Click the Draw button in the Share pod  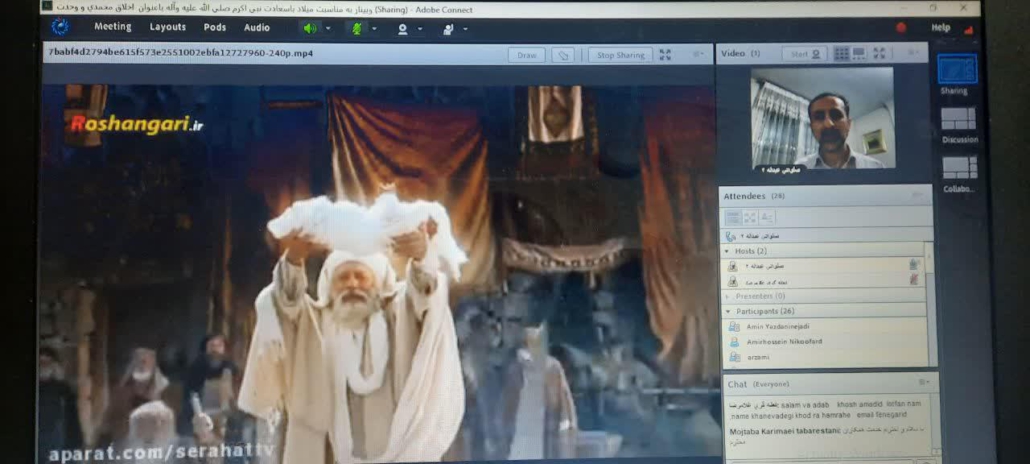(x=527, y=55)
